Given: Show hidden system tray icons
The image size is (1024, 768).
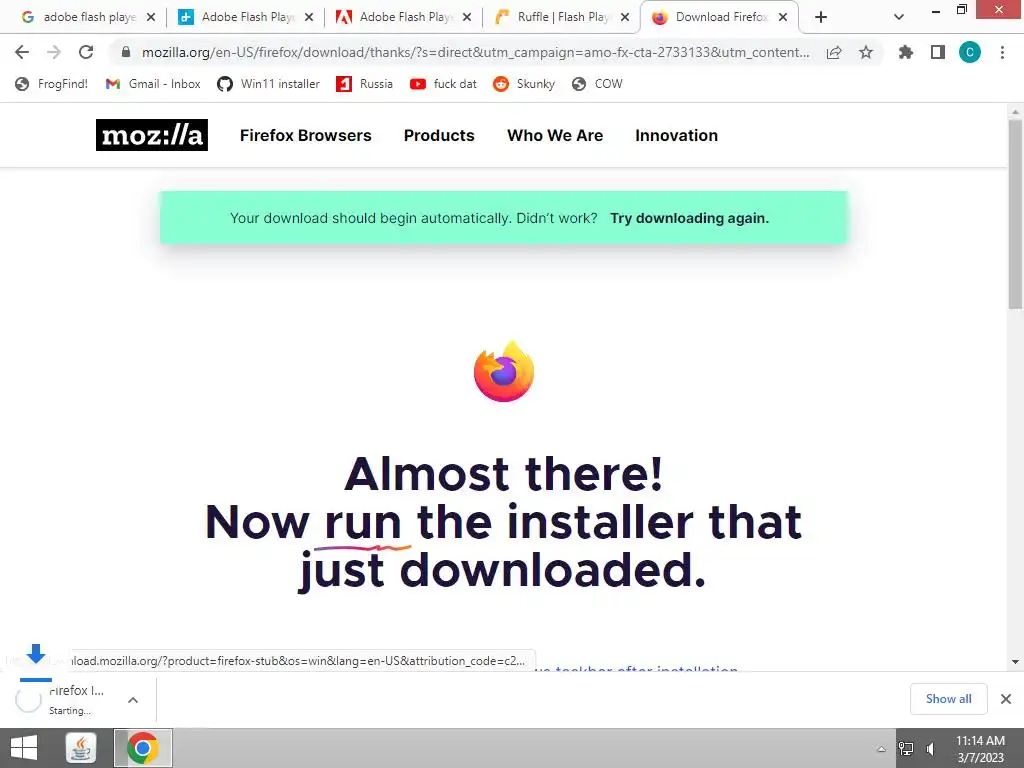Looking at the screenshot, I should coord(881,748).
